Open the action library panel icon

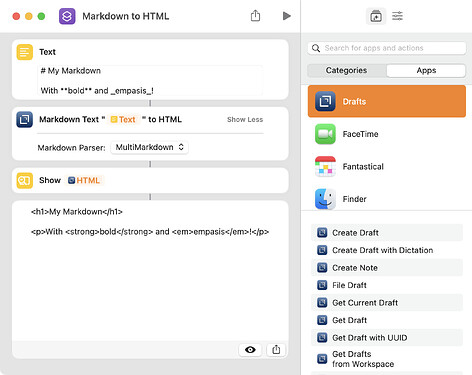click(376, 16)
